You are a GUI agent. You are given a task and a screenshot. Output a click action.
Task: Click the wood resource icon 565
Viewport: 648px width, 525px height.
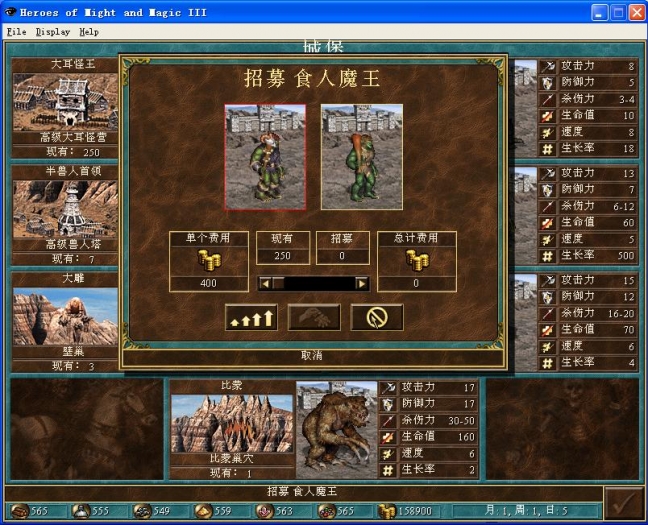point(19,511)
